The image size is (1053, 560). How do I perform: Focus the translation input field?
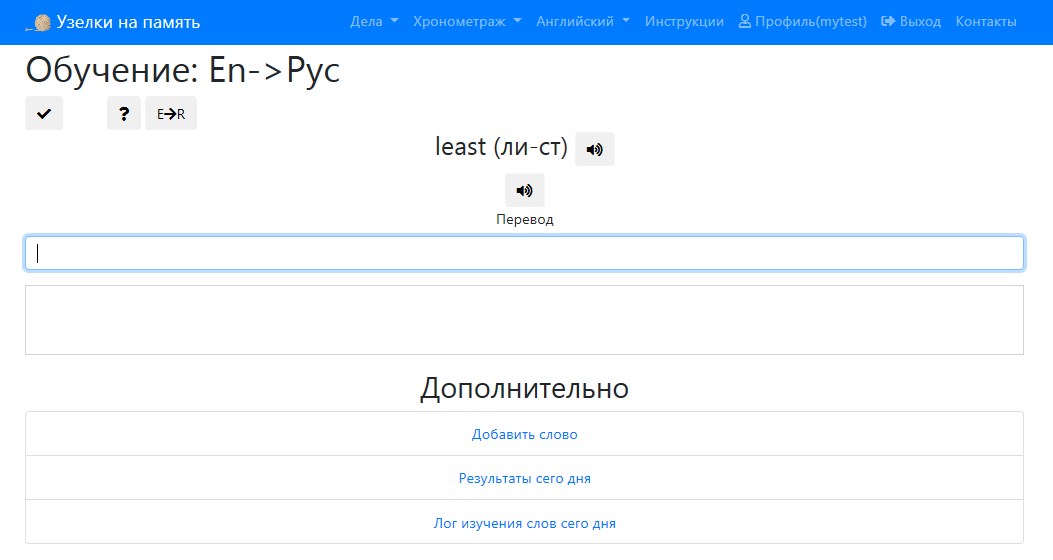click(x=524, y=253)
